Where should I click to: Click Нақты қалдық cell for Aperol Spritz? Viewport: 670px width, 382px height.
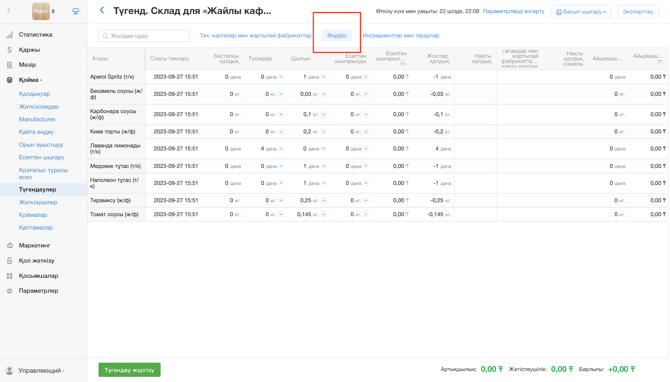[475, 77]
